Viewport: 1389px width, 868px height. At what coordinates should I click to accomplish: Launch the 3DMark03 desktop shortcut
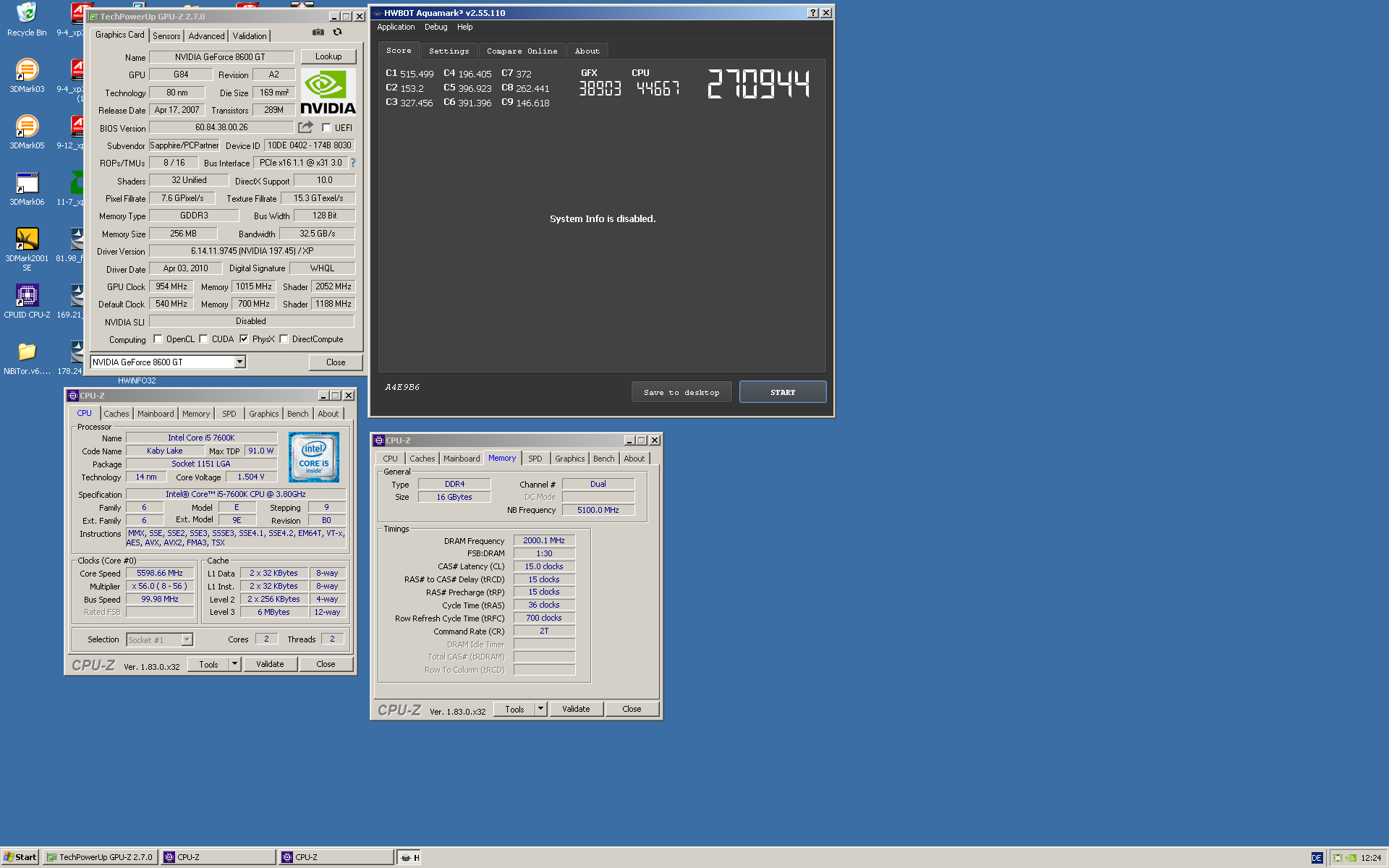click(27, 75)
